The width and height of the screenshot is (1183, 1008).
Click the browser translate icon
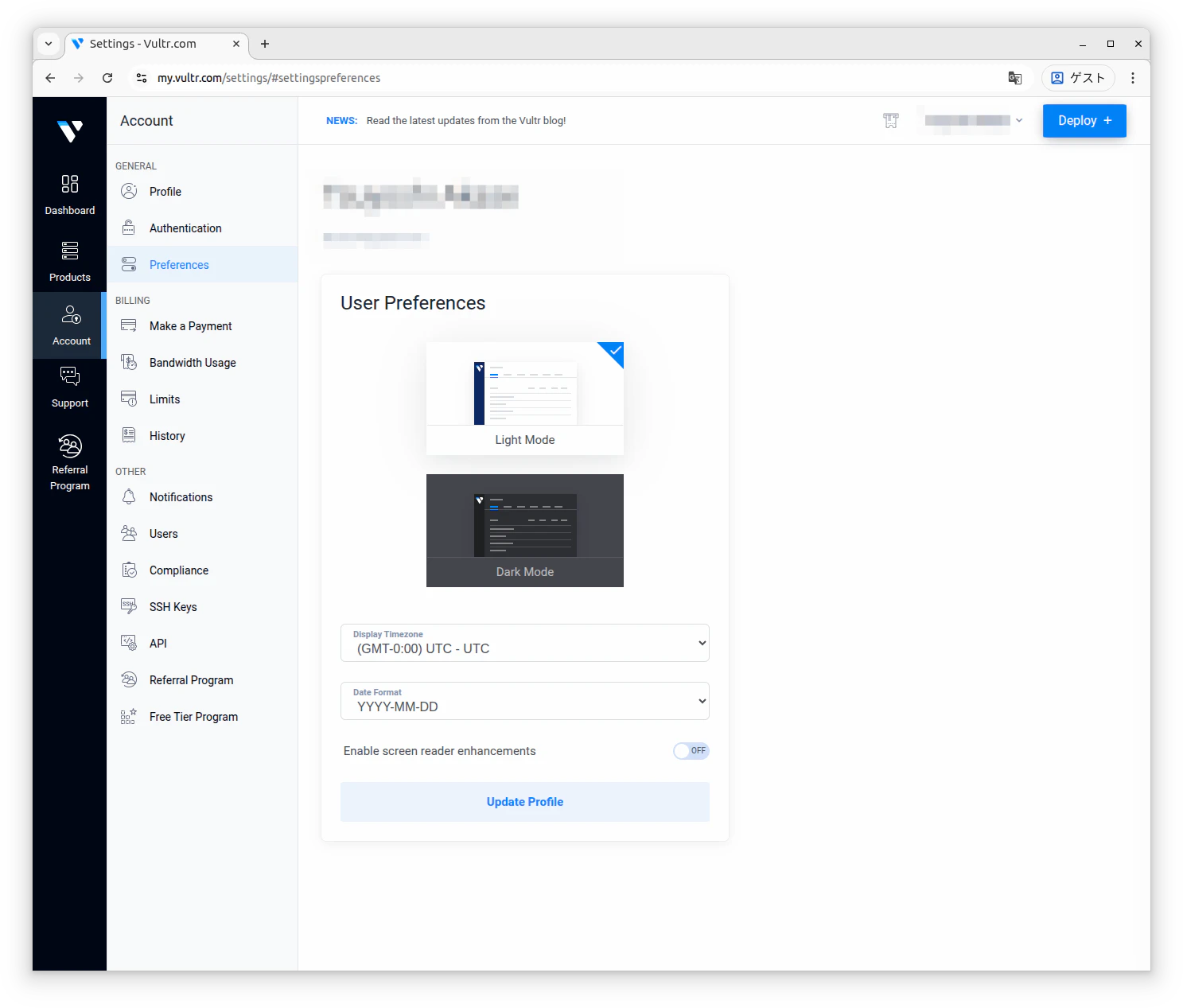[1015, 78]
